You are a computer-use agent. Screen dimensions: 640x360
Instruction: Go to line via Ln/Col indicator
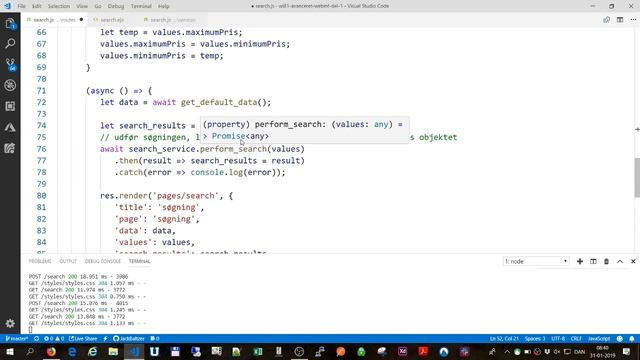(504, 339)
